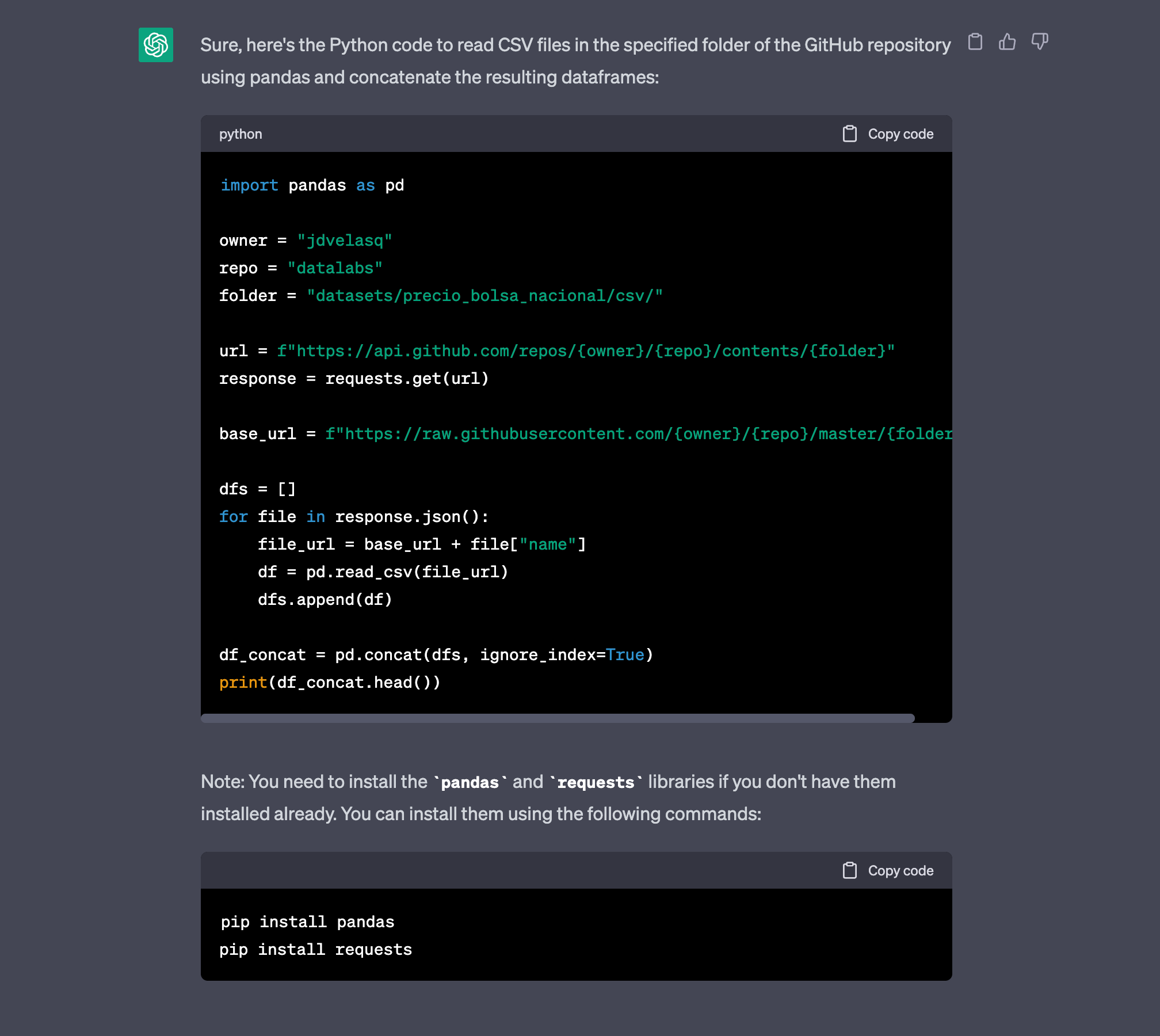This screenshot has width=1160, height=1036.
Task: Click the horizontal scrollbar of the python code block
Action: point(558,718)
